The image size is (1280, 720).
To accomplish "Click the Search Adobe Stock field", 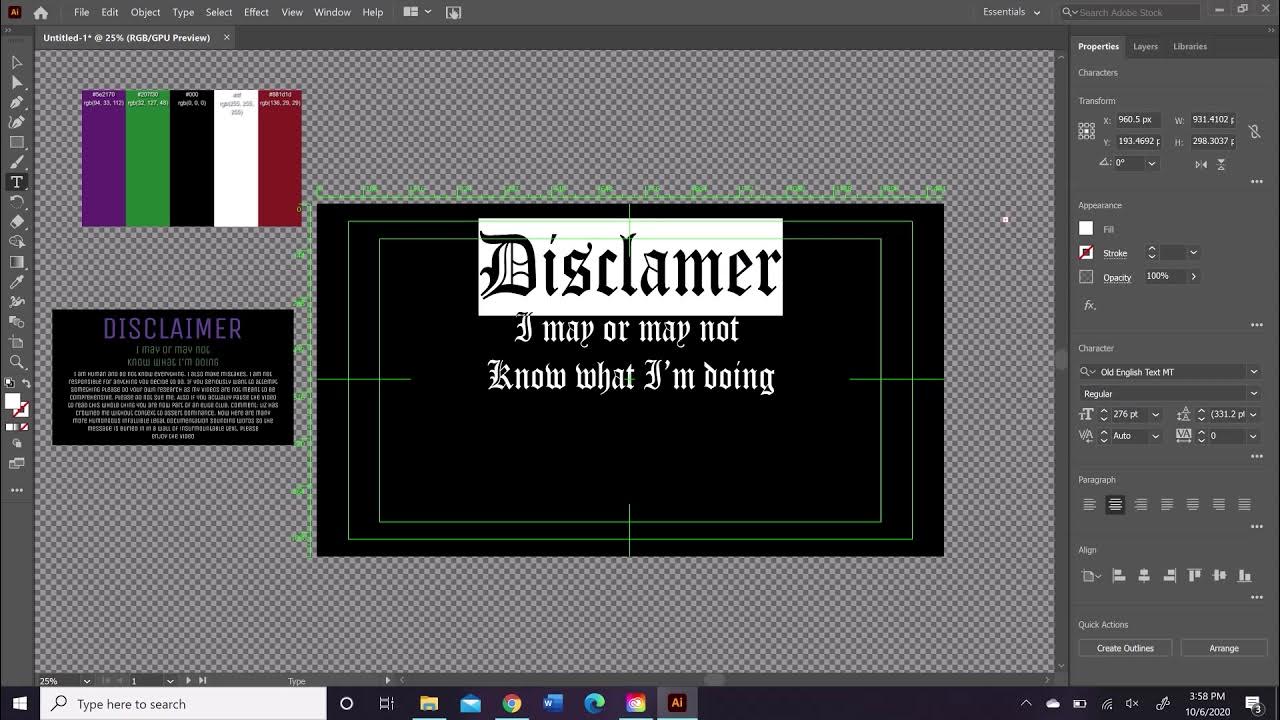I will 1130,12.
